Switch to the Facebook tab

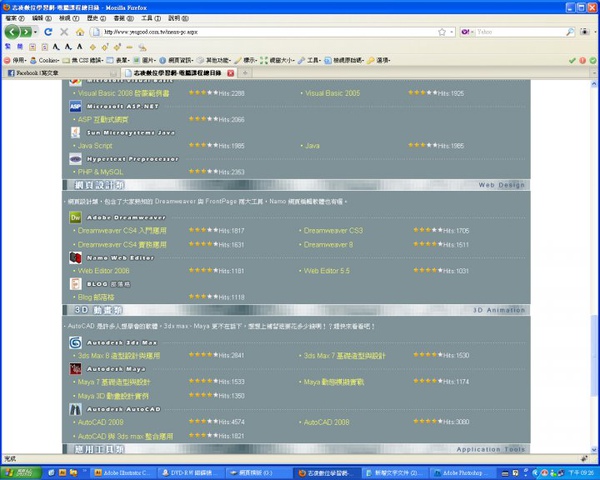pos(61,73)
